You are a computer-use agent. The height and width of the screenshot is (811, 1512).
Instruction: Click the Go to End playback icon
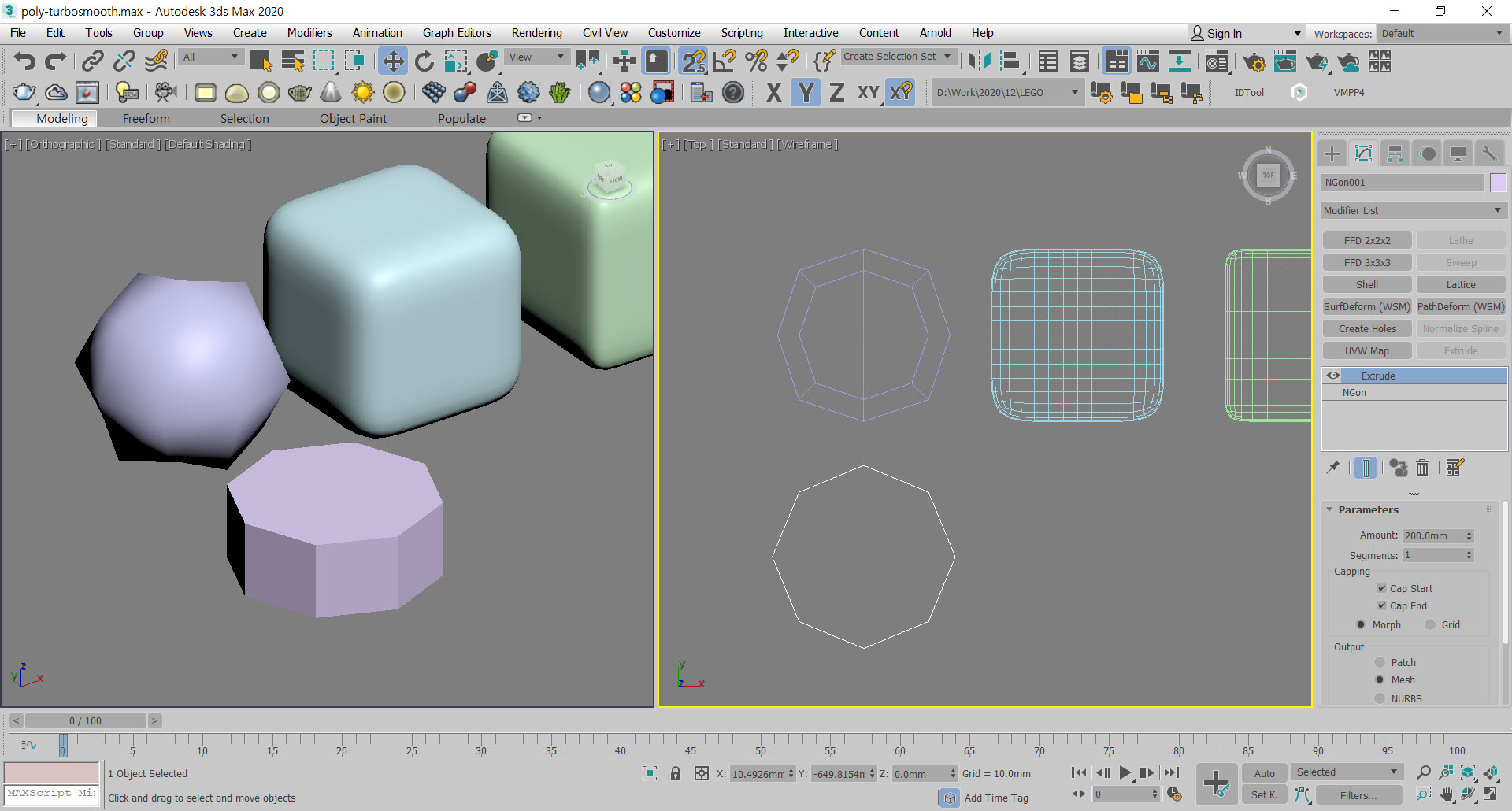click(x=1172, y=773)
